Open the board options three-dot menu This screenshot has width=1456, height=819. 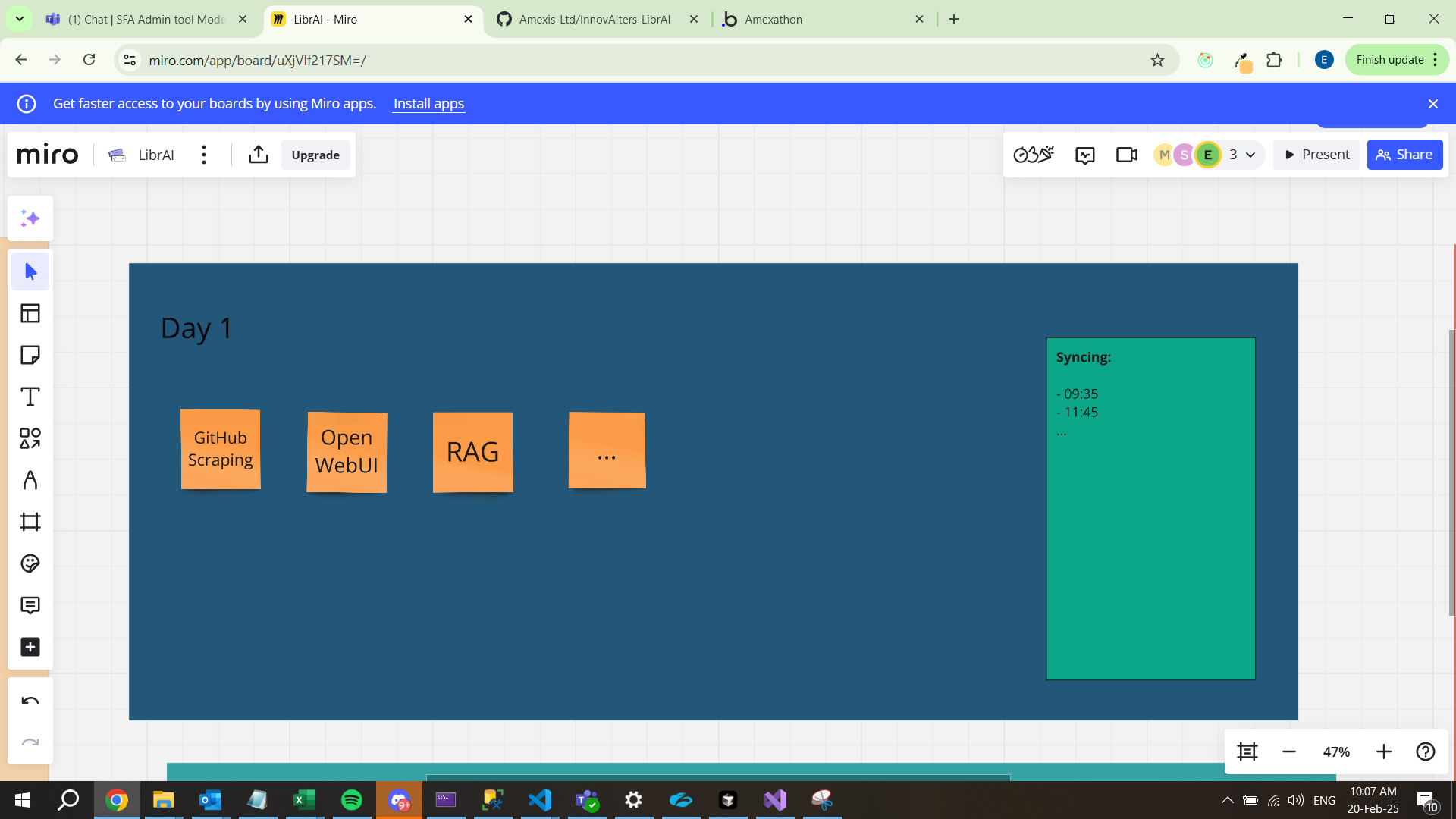coord(204,155)
